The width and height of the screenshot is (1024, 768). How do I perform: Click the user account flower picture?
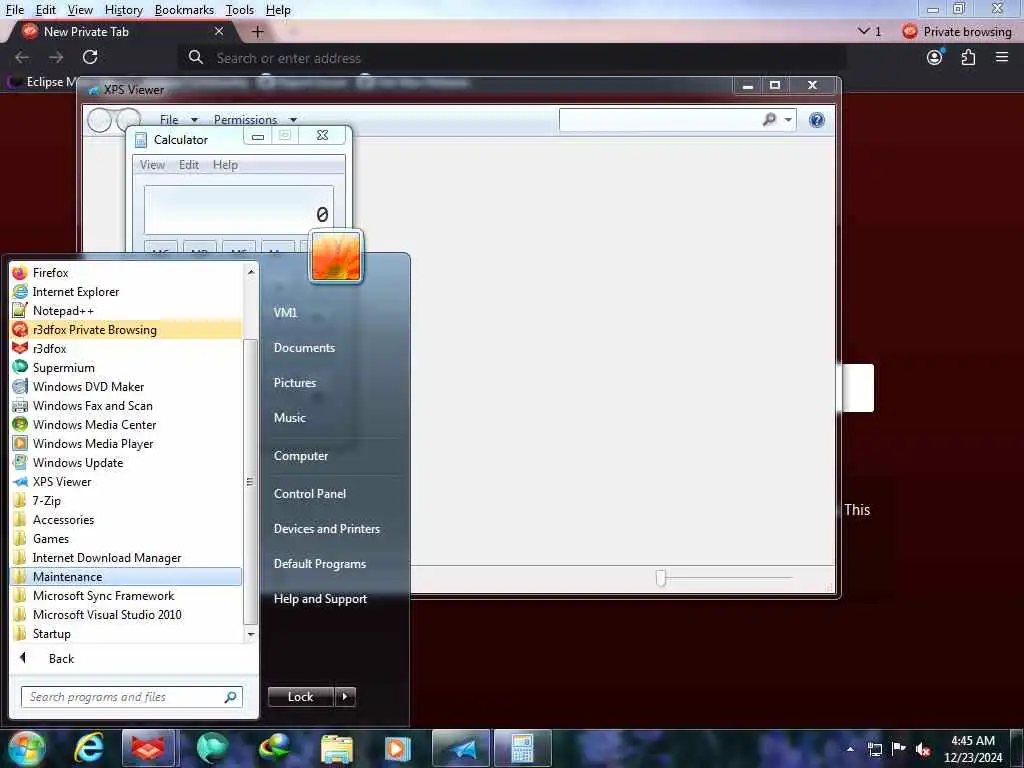pos(336,257)
